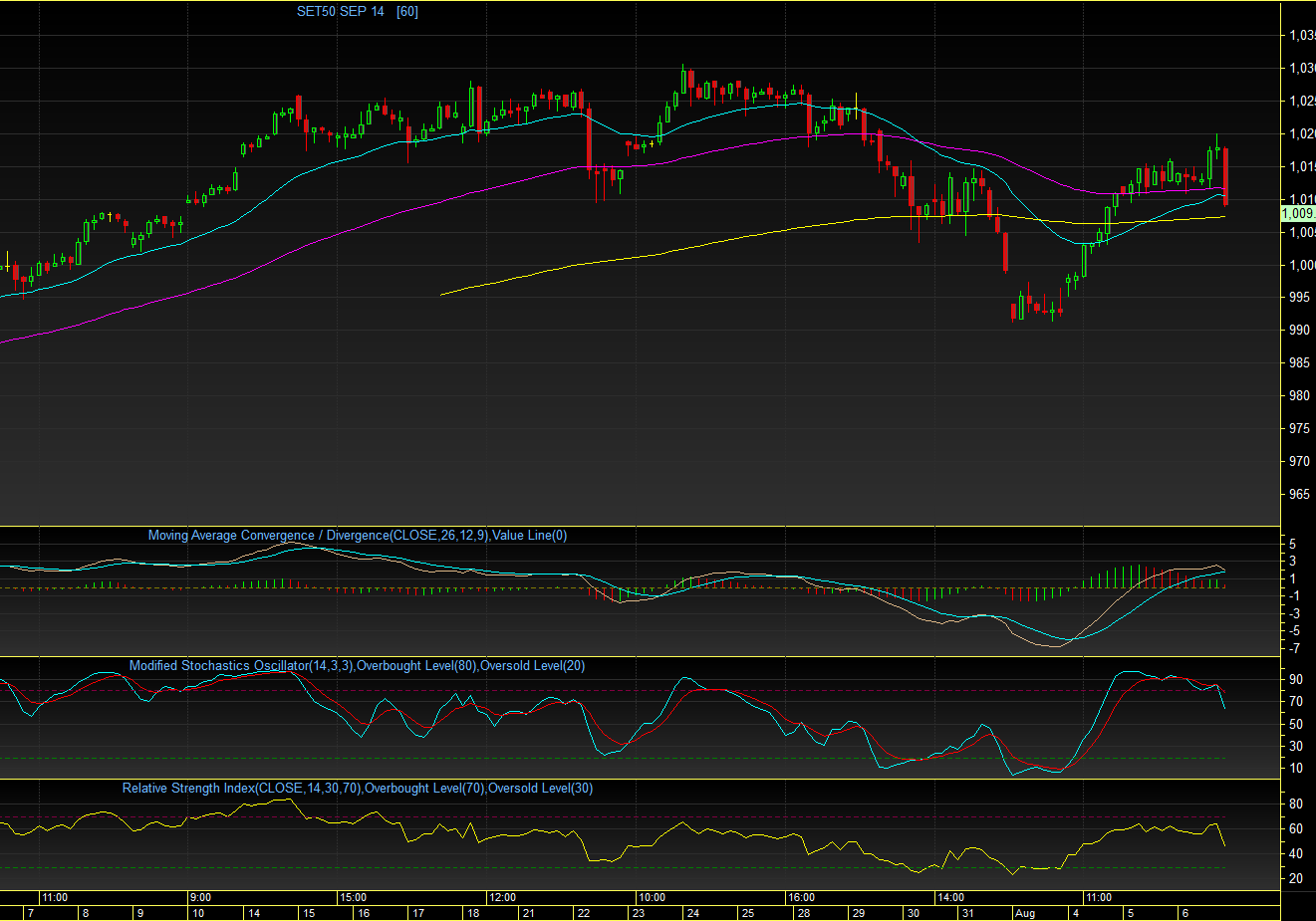Select date 31 on the bottom date axis
The image size is (1316, 921).
coord(967,913)
